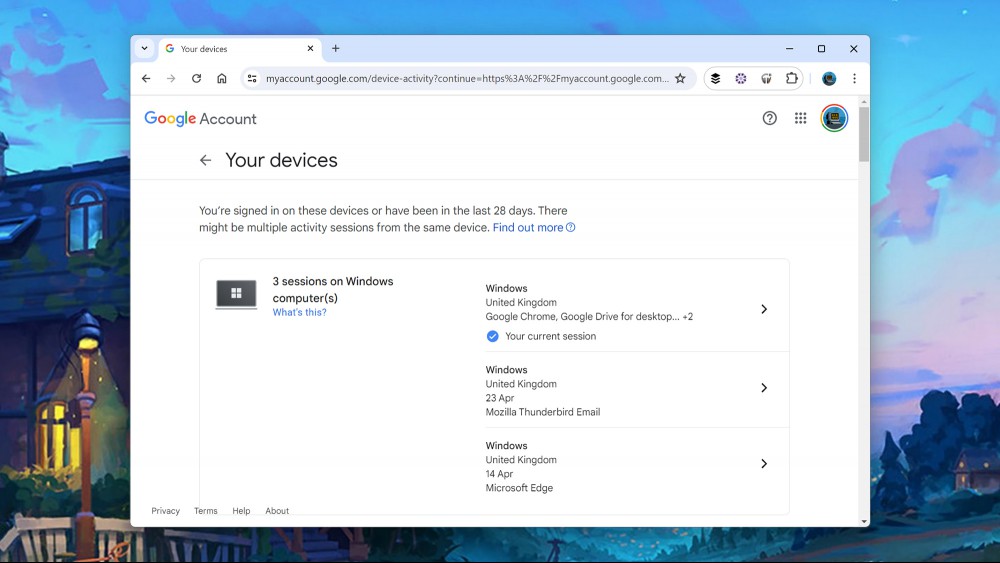Go back from Your devices page
Screen dimensions: 1000x563
coord(205,160)
